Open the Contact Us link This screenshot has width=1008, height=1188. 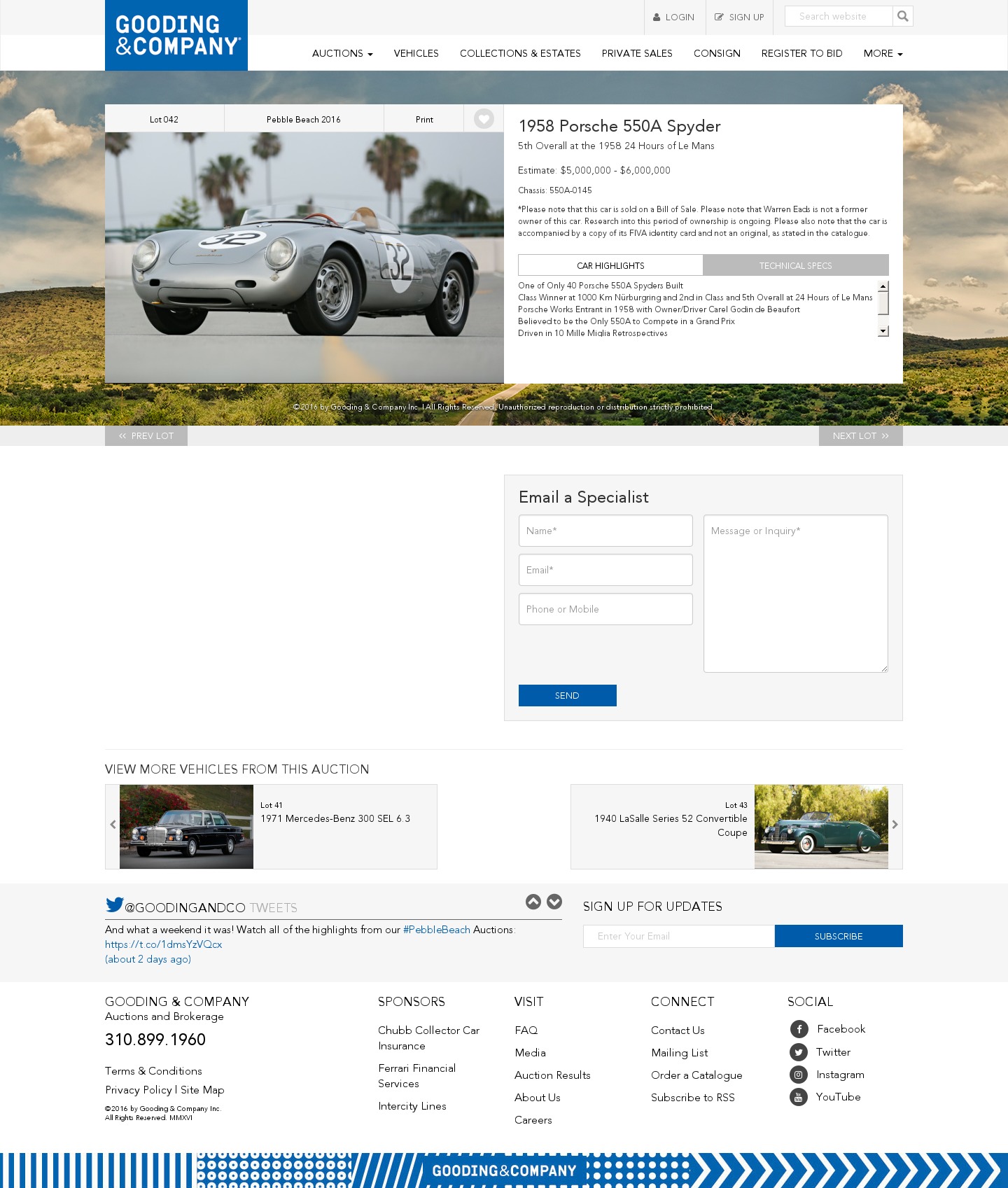(678, 1030)
